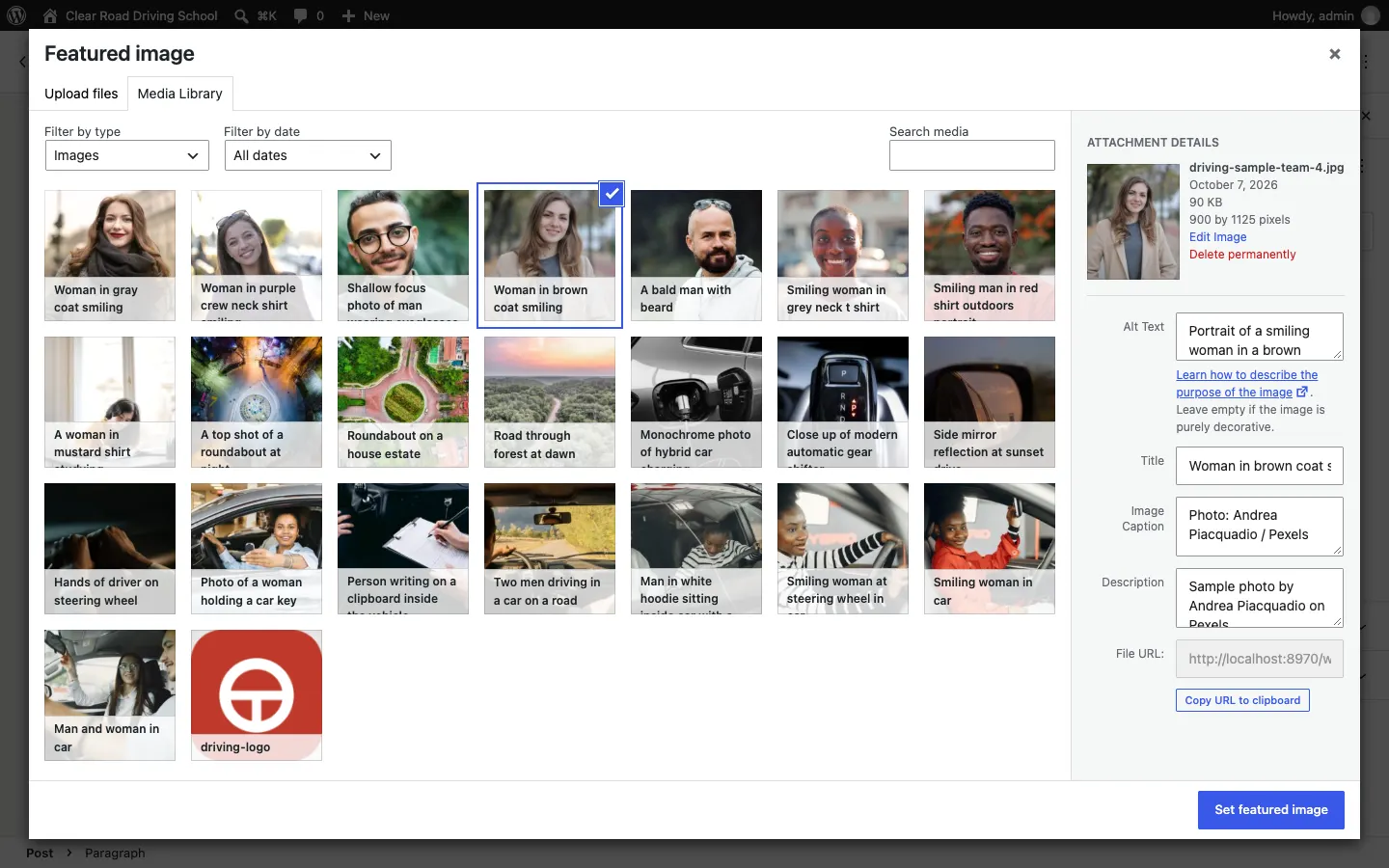Click the Copy URL to clipboard button
Screen dimensions: 1389x868
1242,700
